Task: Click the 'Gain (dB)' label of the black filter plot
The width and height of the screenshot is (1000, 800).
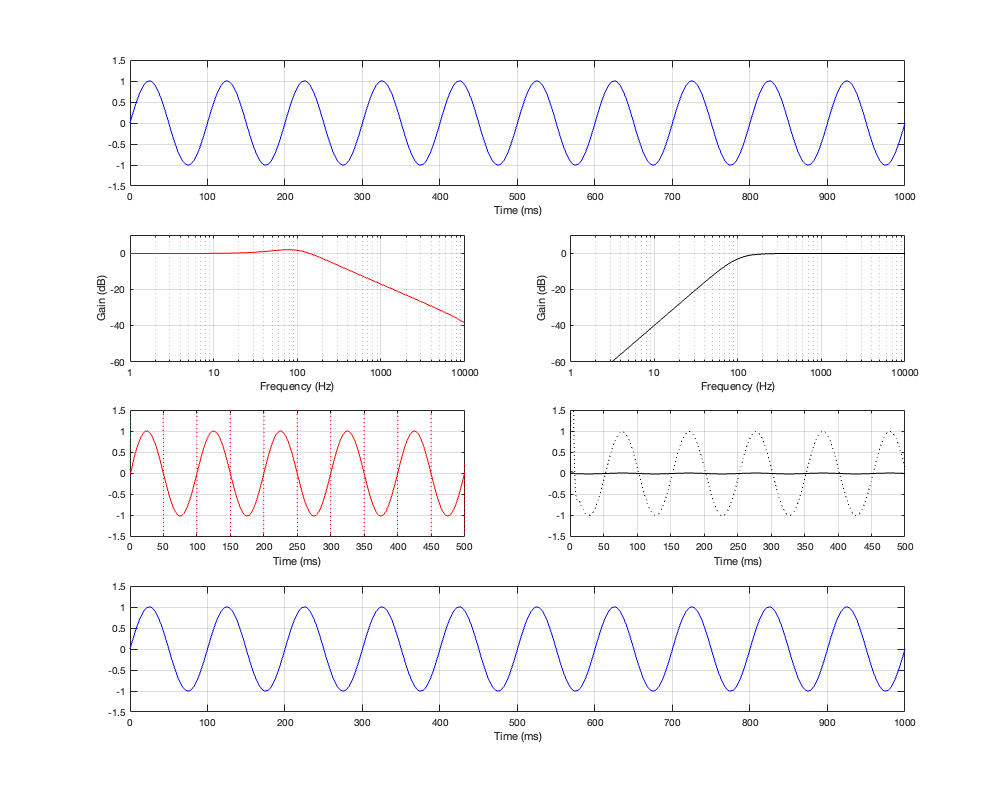Action: pyautogui.click(x=541, y=299)
